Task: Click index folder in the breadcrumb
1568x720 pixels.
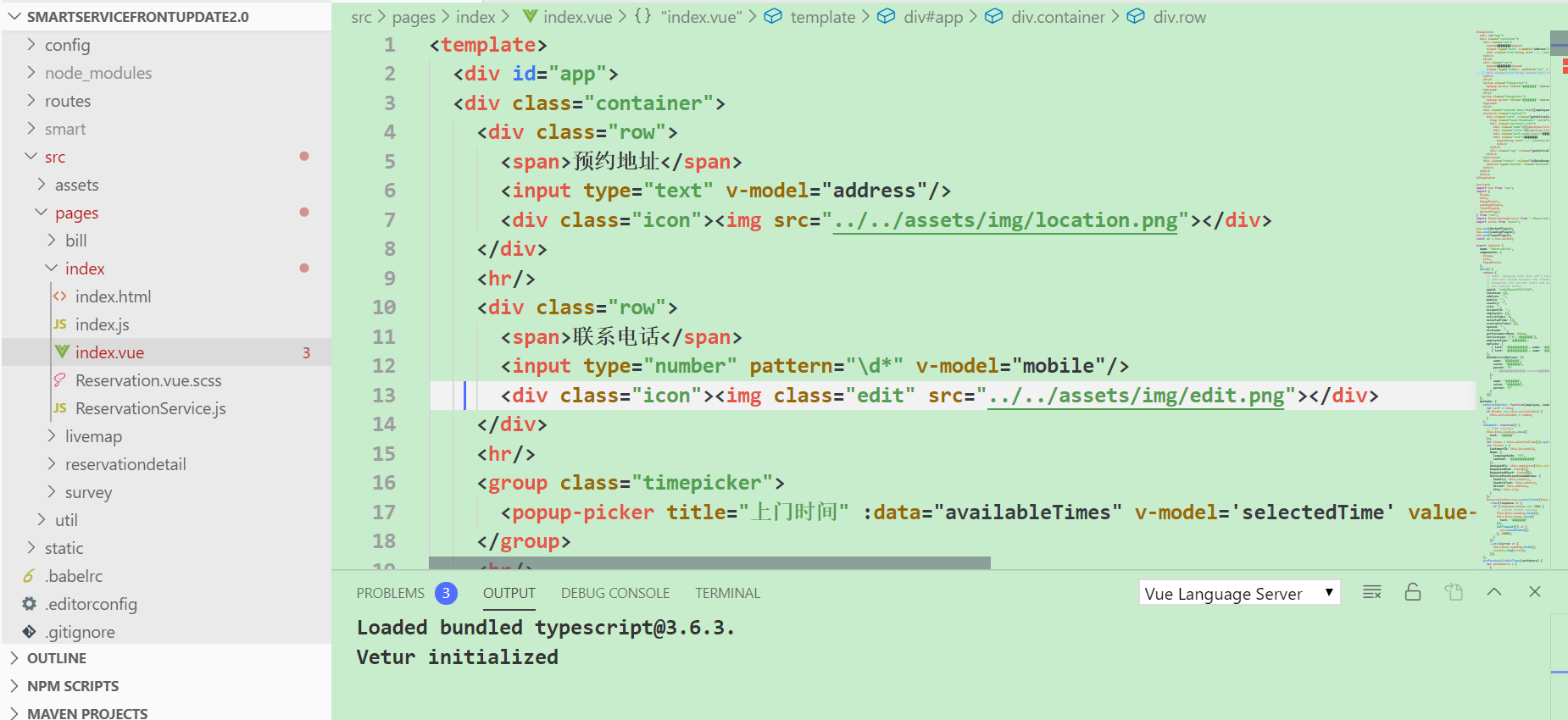Action: click(x=475, y=17)
